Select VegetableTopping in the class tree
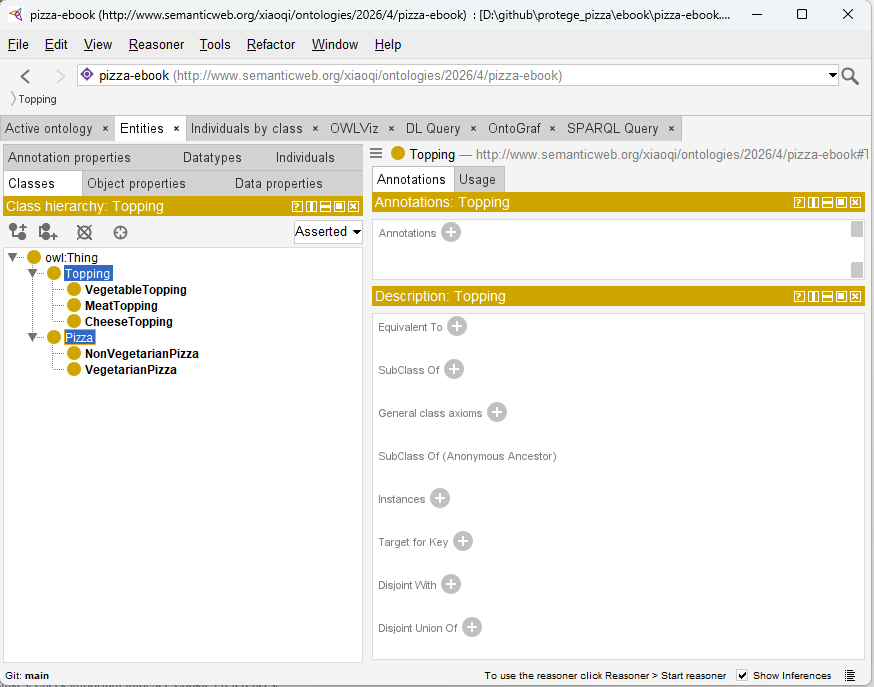This screenshot has width=874, height=687. [x=135, y=290]
